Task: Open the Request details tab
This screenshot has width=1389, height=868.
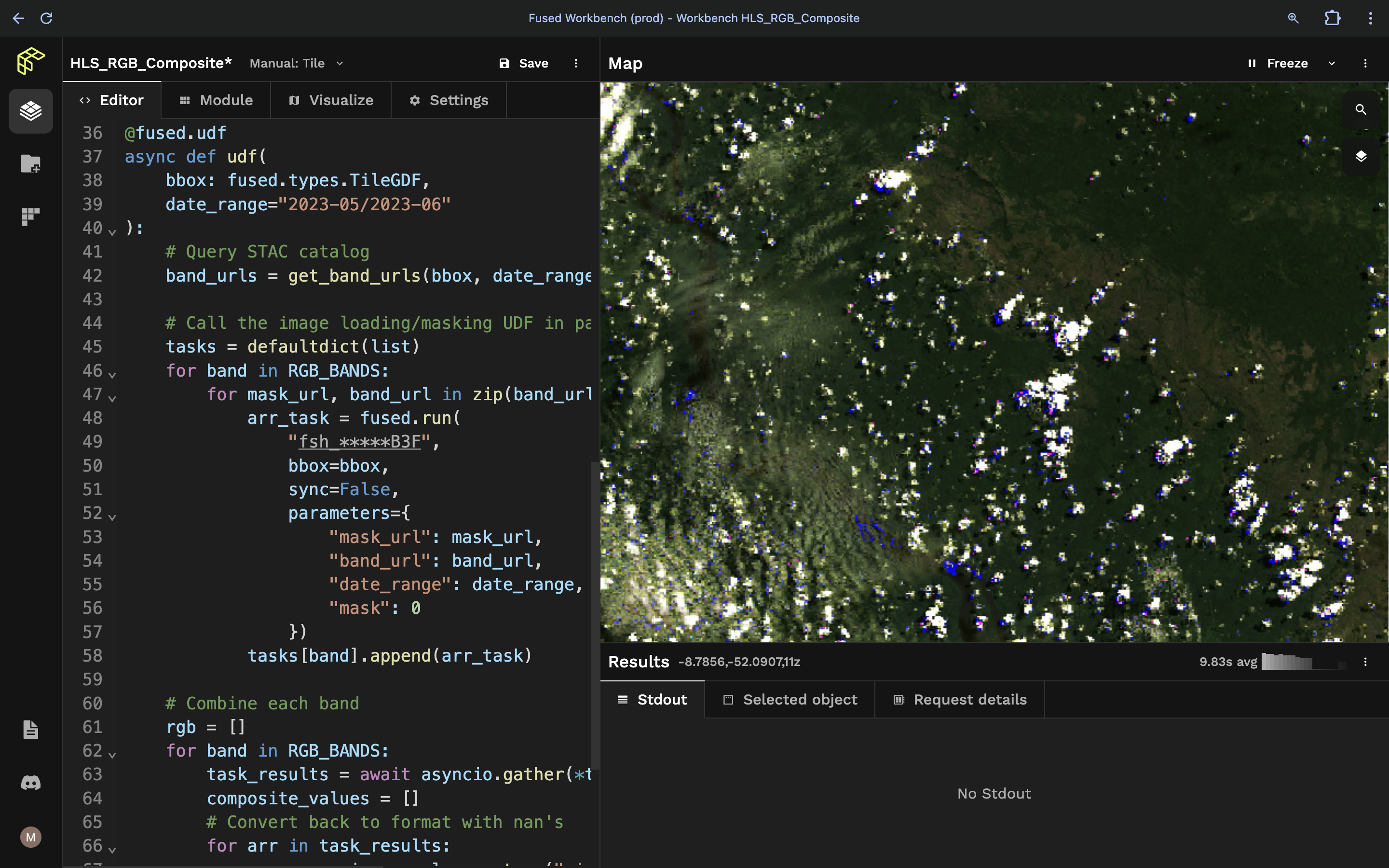Action: [x=960, y=699]
